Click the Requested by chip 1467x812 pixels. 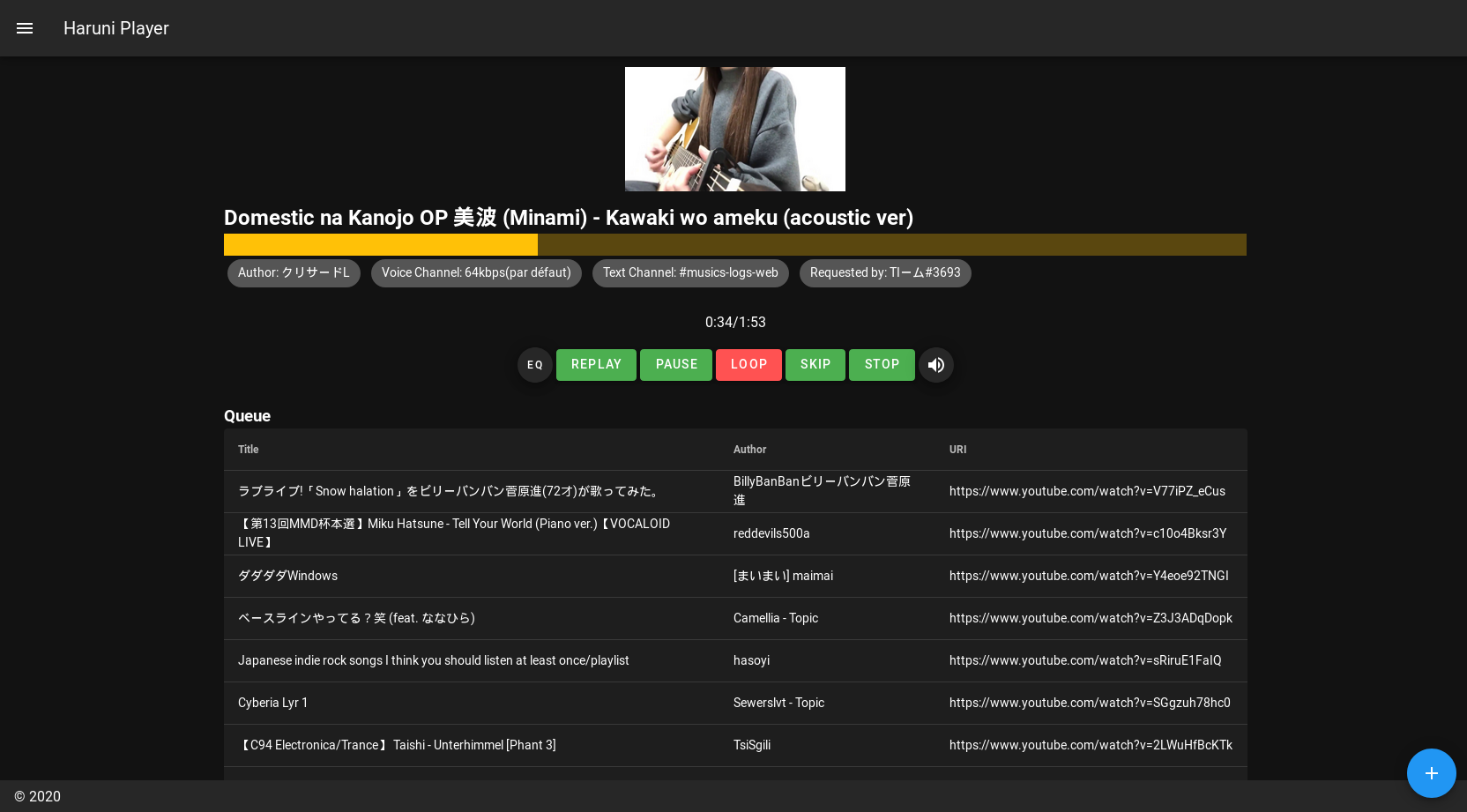885,273
